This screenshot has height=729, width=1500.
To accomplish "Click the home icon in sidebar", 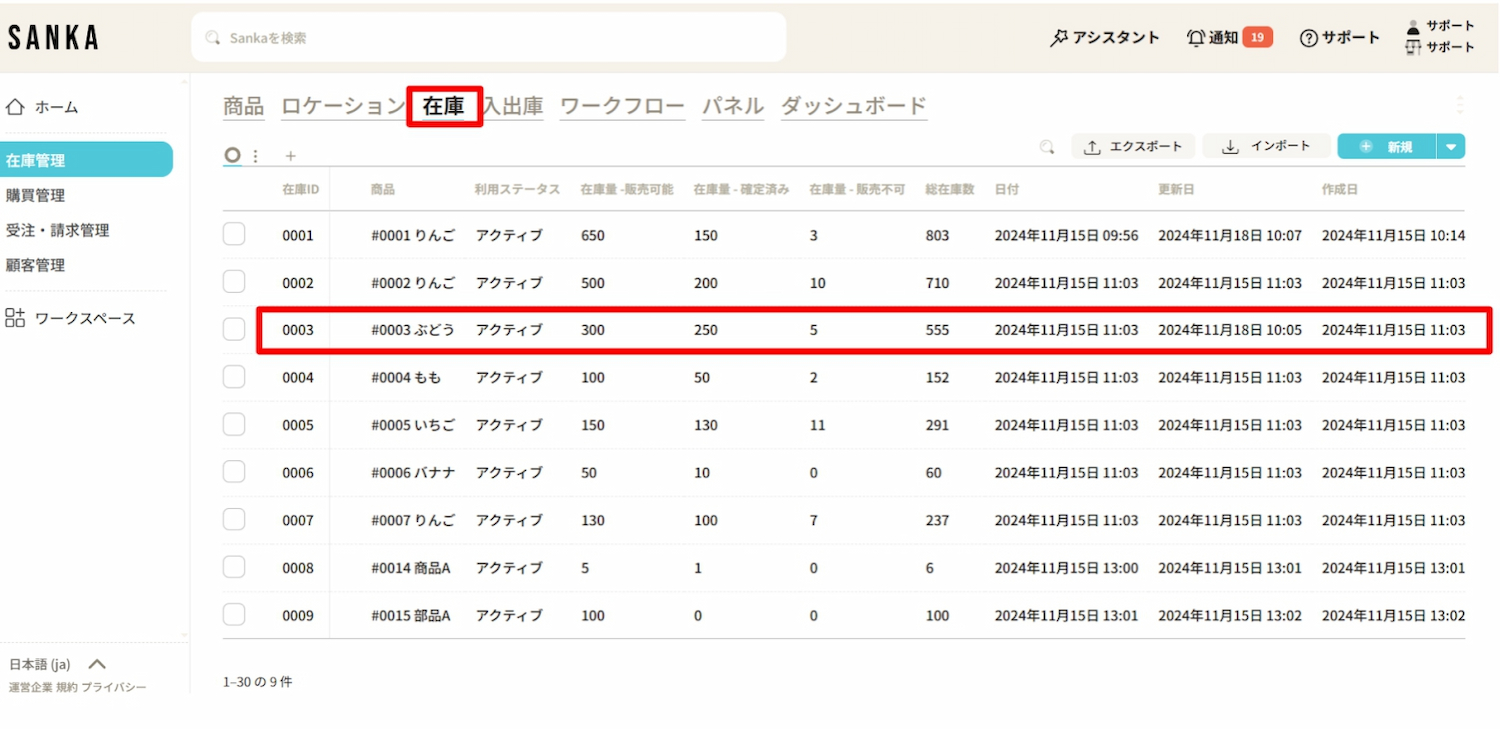I will (15, 107).
